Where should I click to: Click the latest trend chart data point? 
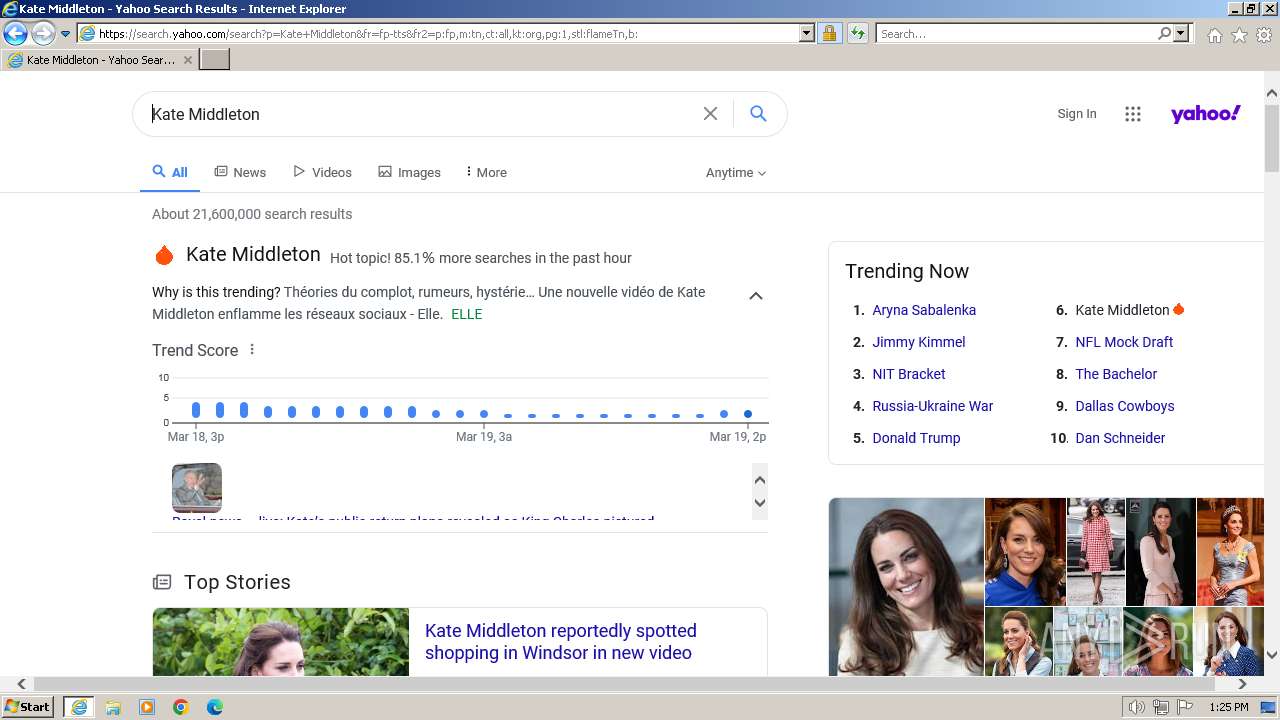point(748,414)
